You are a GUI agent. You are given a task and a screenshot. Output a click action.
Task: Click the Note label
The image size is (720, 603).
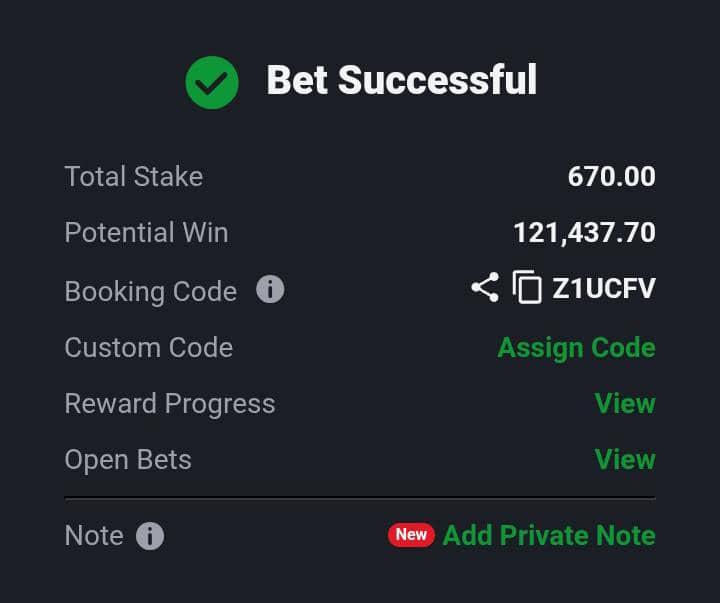click(x=94, y=536)
